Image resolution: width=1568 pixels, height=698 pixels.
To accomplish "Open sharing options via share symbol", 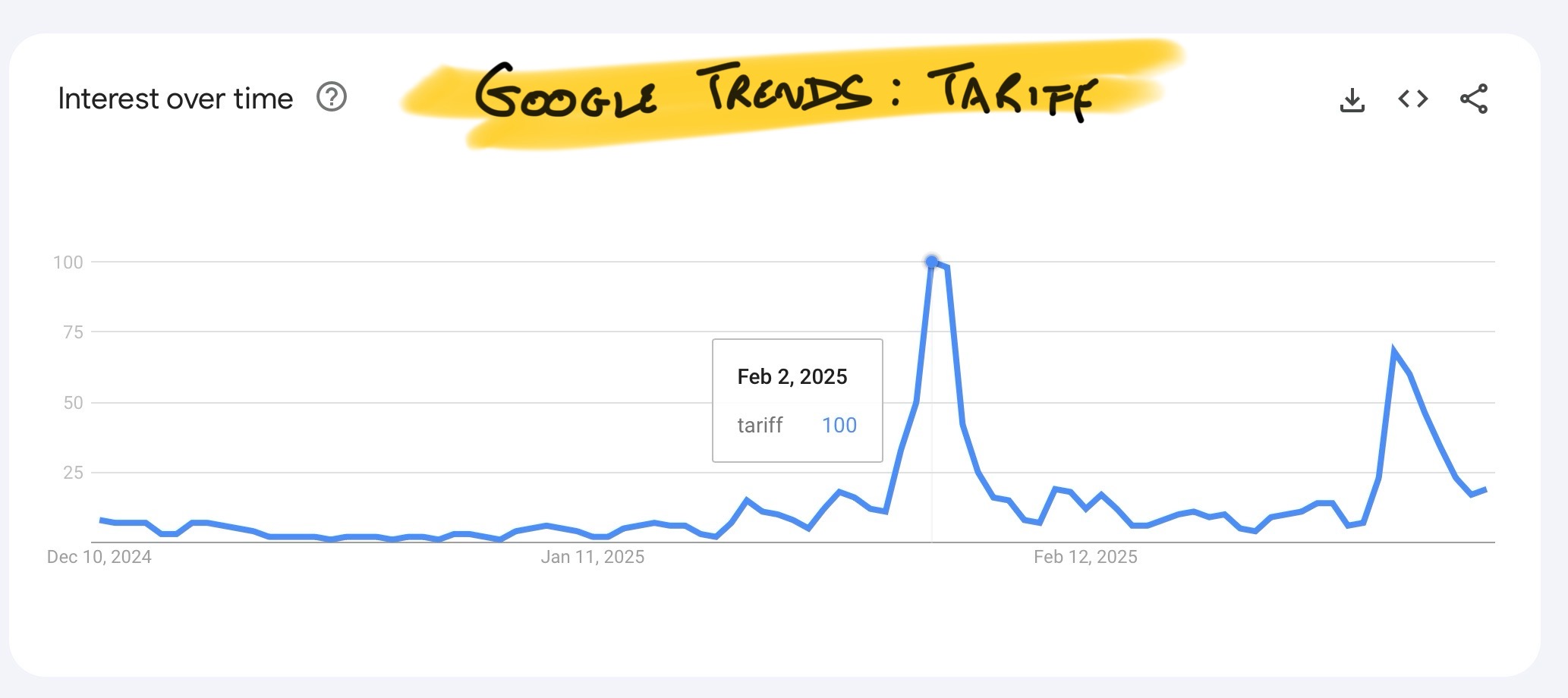I will (x=1472, y=99).
